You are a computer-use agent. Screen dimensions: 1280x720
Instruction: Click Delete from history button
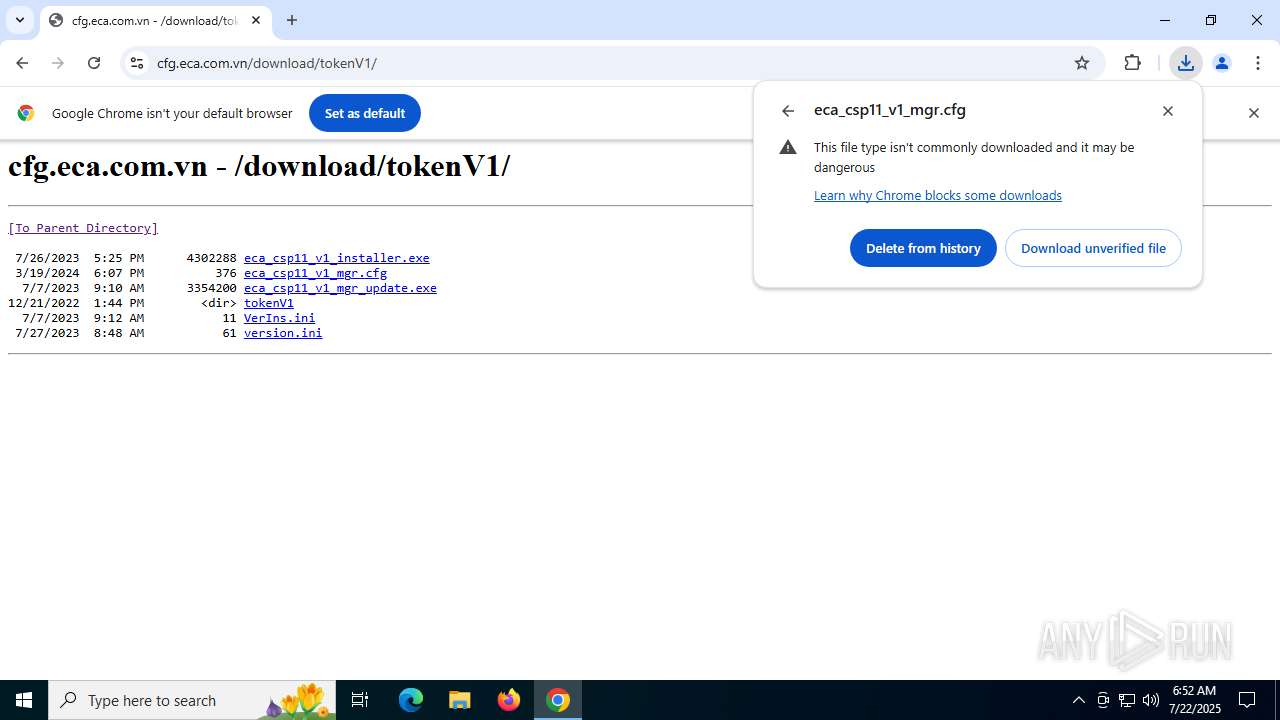click(923, 248)
